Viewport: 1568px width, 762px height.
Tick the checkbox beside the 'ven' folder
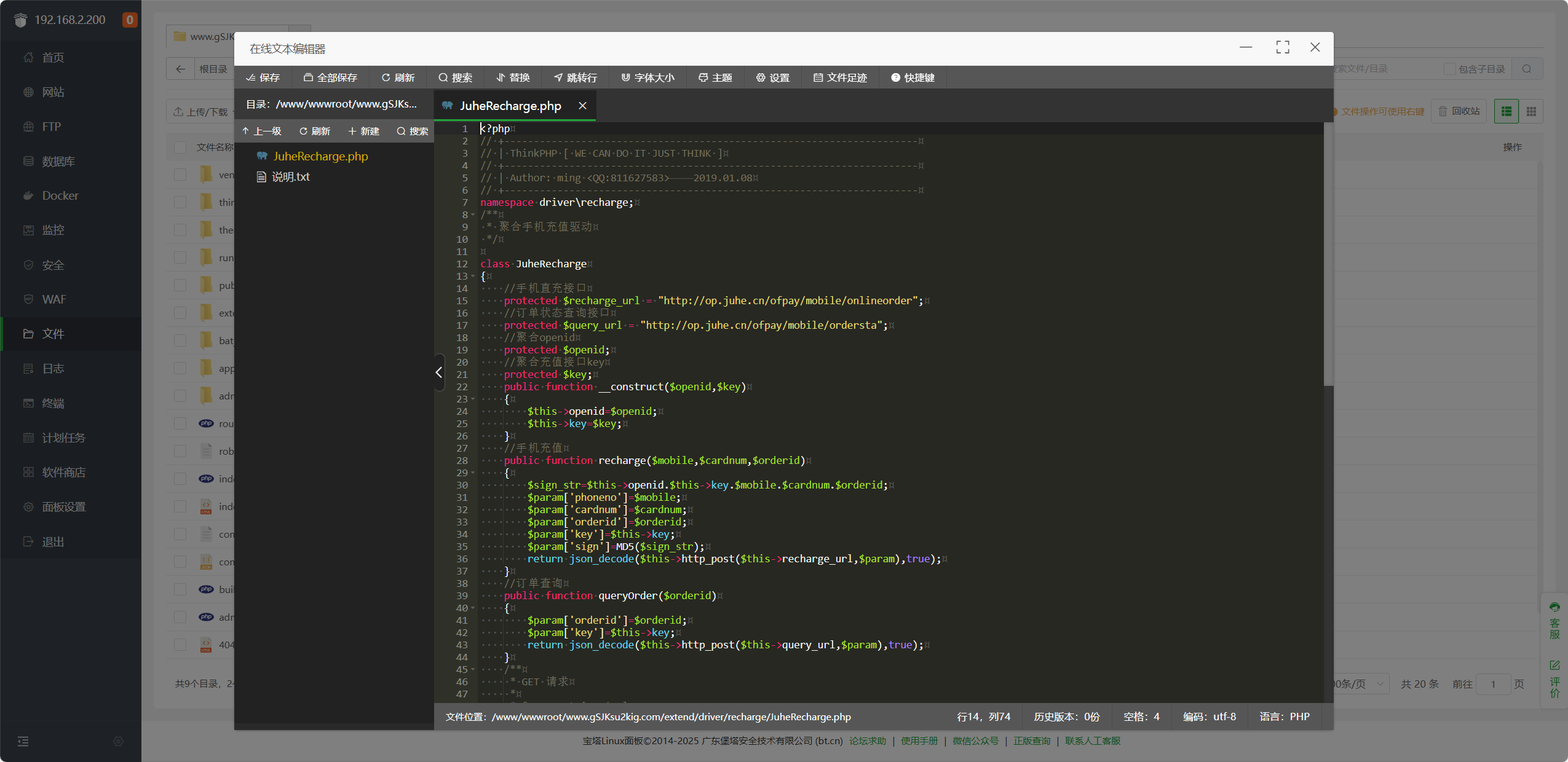click(180, 175)
